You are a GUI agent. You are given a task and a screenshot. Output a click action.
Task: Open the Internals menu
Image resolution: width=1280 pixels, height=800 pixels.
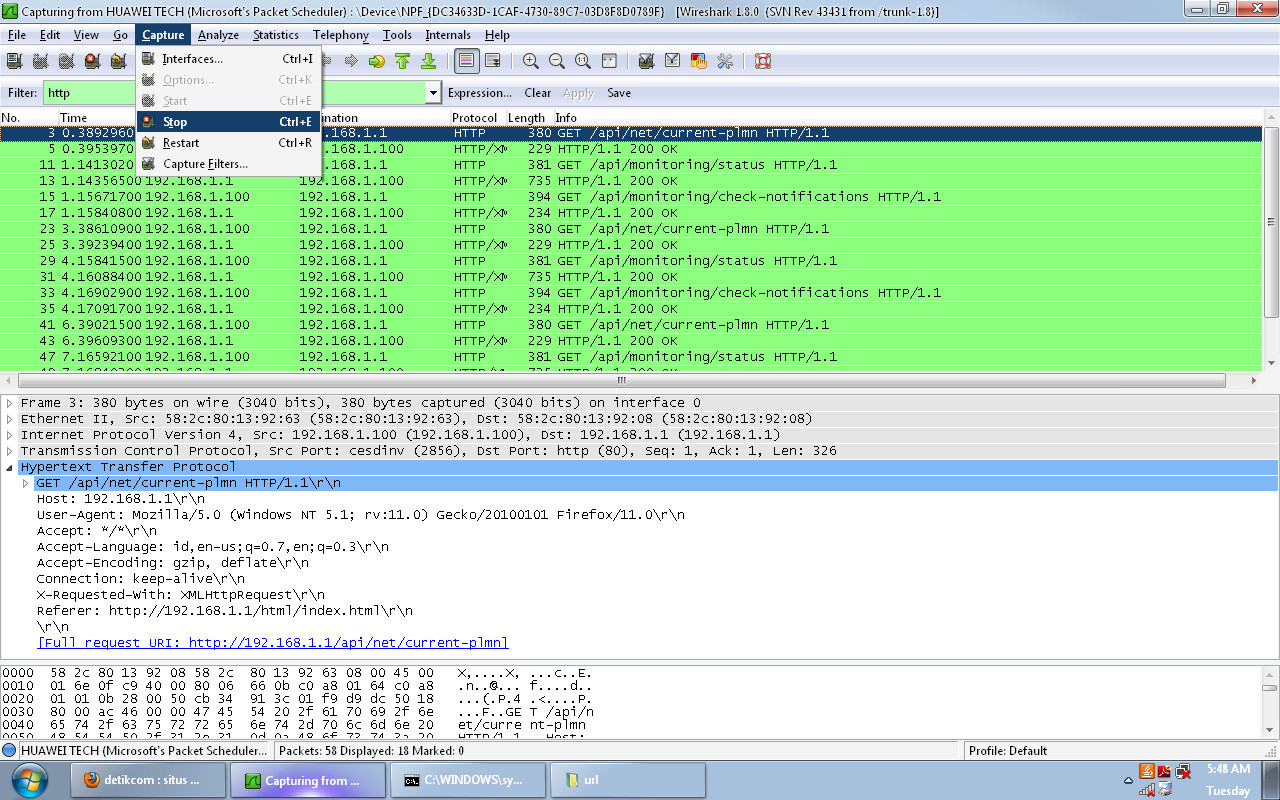[x=448, y=35]
